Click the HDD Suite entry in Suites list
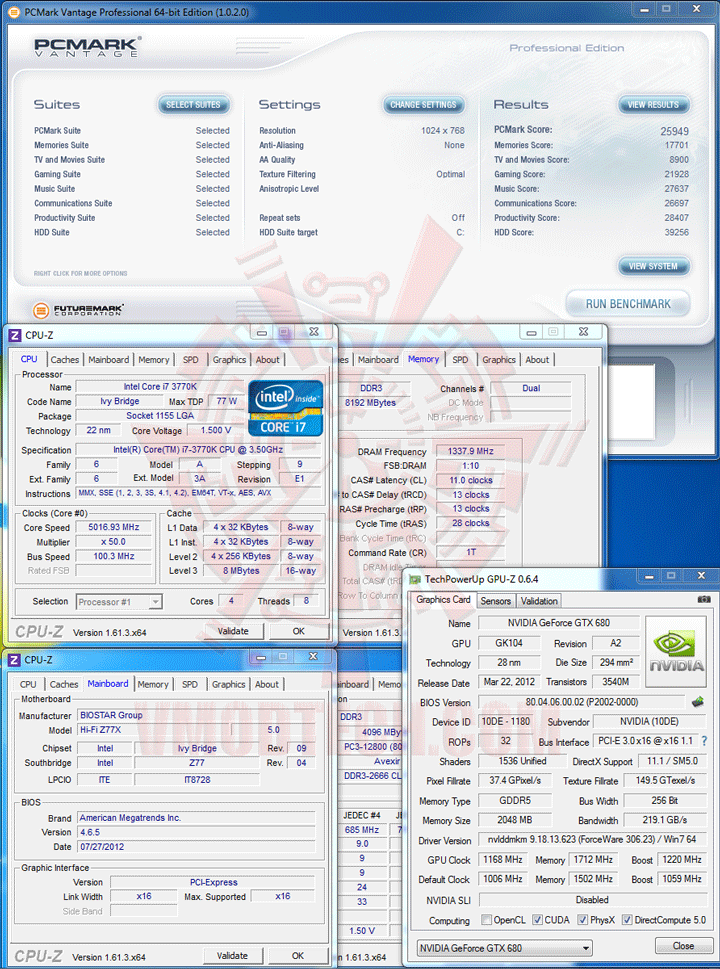 [x=52, y=232]
